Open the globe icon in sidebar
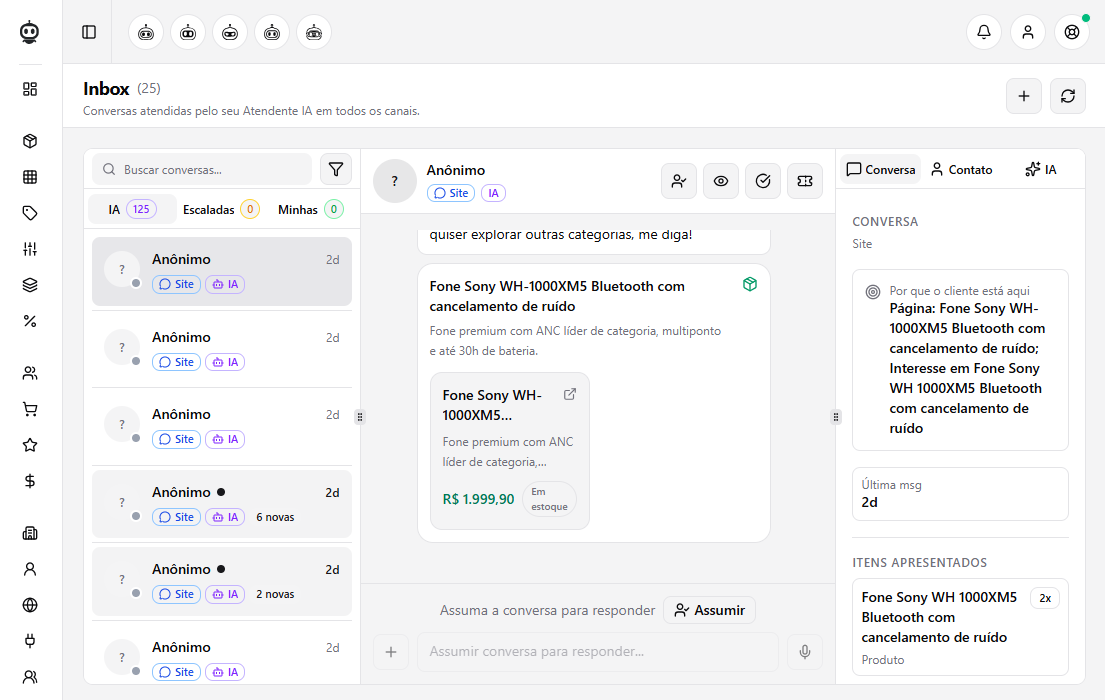The width and height of the screenshot is (1105, 700). (x=30, y=605)
